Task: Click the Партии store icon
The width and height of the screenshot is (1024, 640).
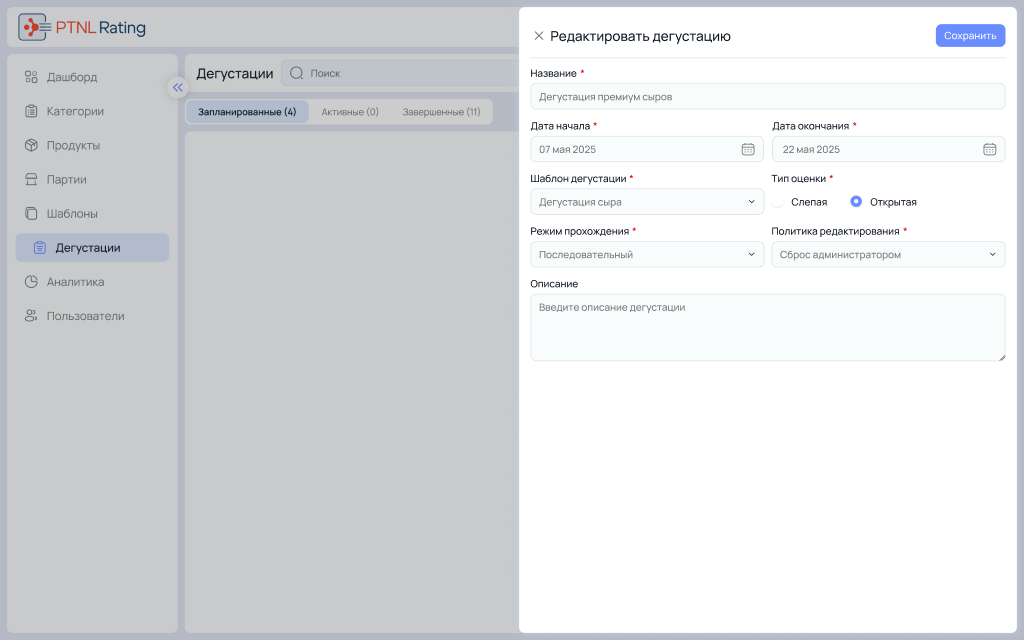Action: pos(31,179)
